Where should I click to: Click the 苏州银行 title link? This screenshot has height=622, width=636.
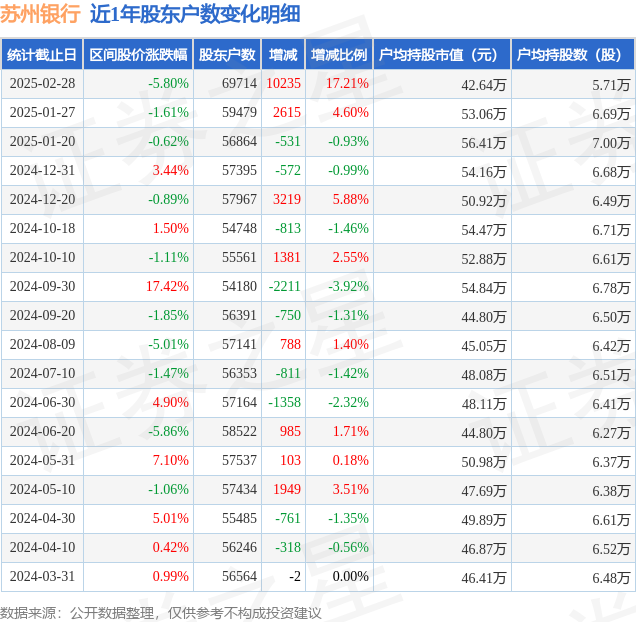(x=41, y=14)
